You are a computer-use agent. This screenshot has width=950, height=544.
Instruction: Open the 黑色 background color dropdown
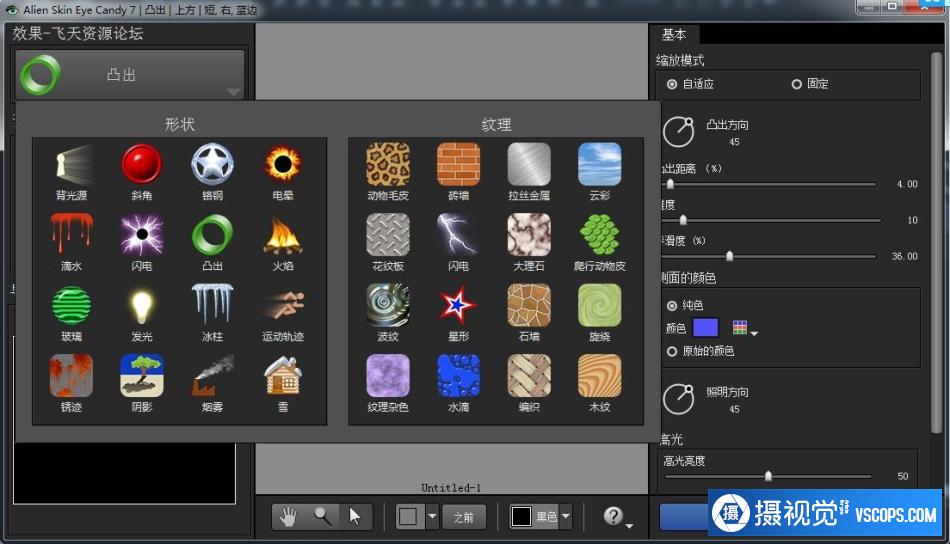click(x=565, y=517)
